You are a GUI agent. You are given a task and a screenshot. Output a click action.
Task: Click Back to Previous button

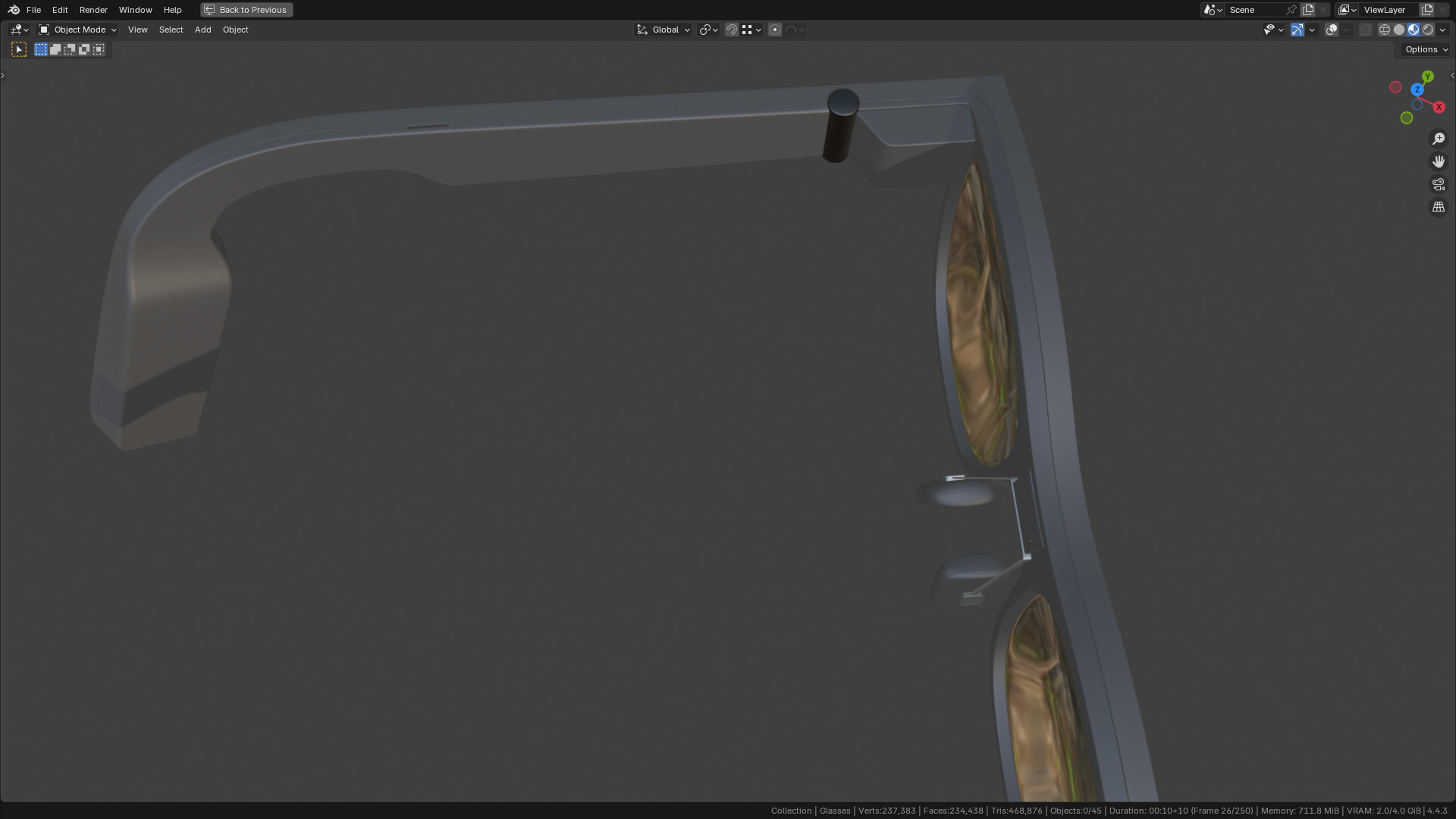click(246, 10)
